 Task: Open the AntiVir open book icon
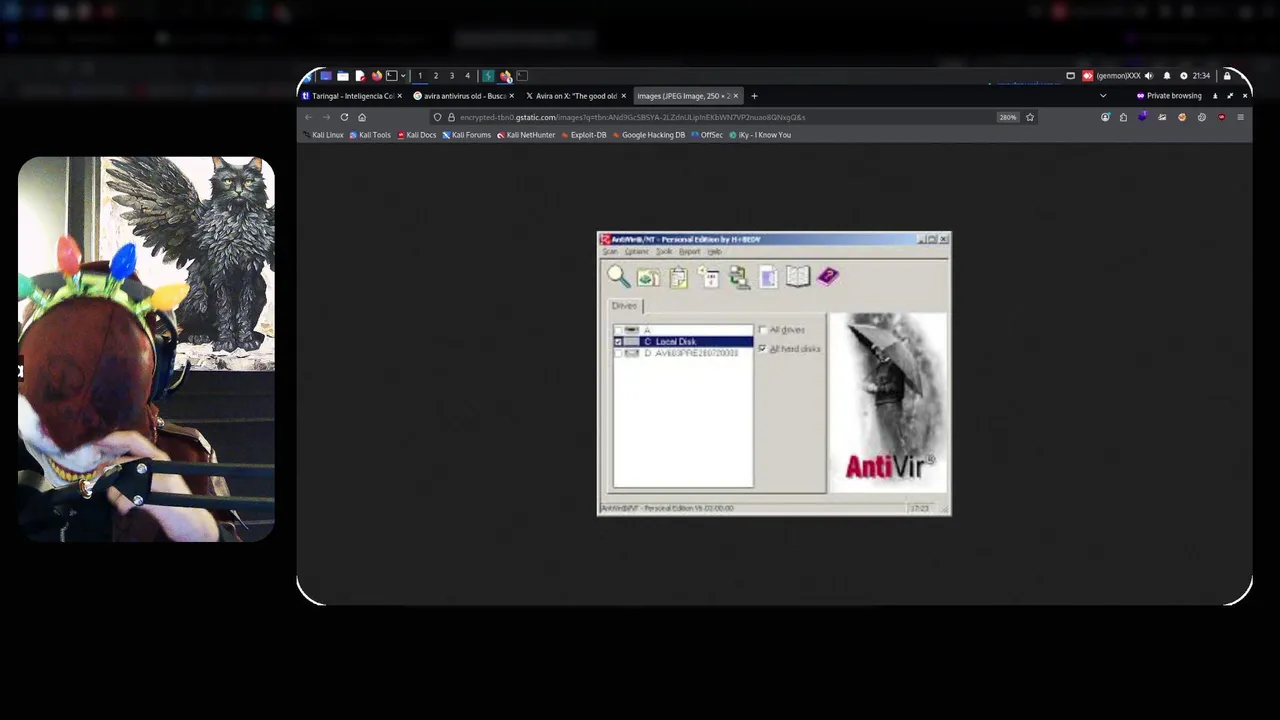[797, 277]
